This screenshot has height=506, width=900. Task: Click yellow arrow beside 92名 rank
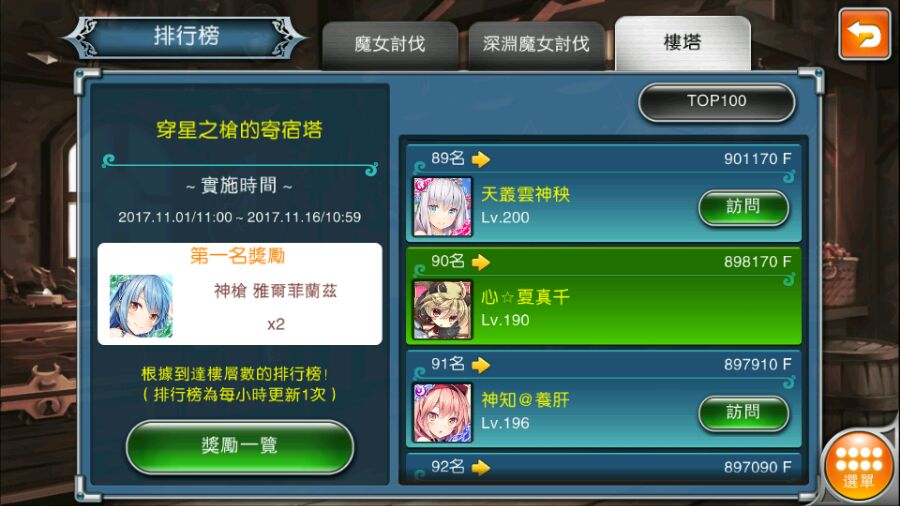481,468
